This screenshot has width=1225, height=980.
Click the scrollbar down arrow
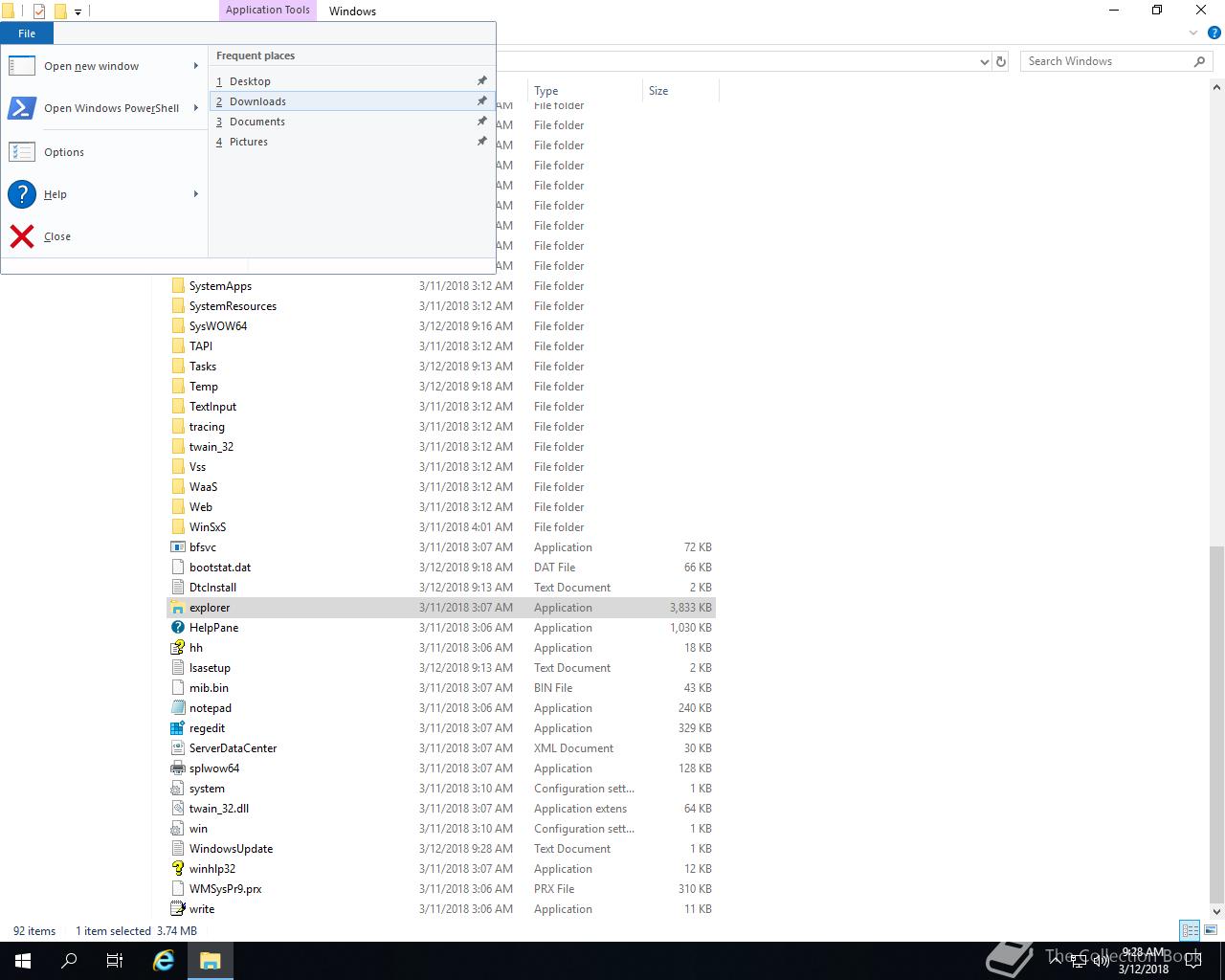(1217, 912)
